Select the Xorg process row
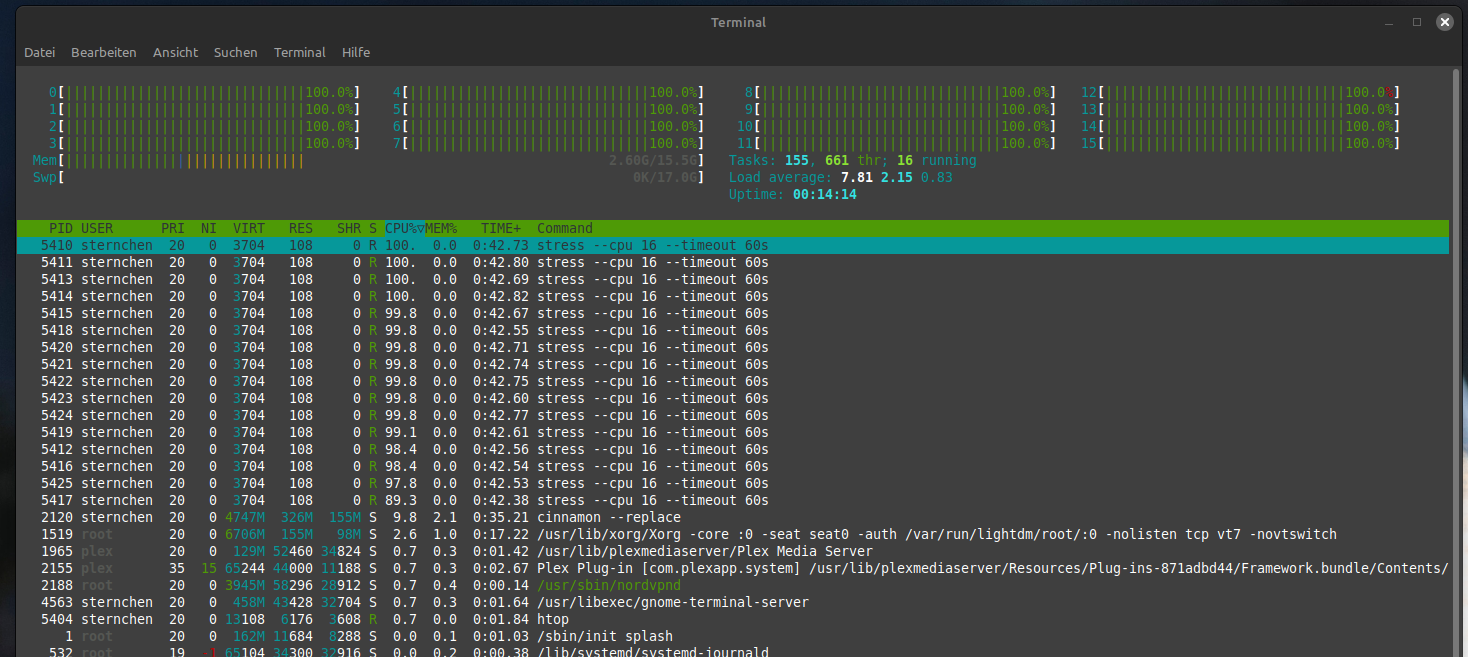The image size is (1468, 657). pyautogui.click(x=733, y=534)
